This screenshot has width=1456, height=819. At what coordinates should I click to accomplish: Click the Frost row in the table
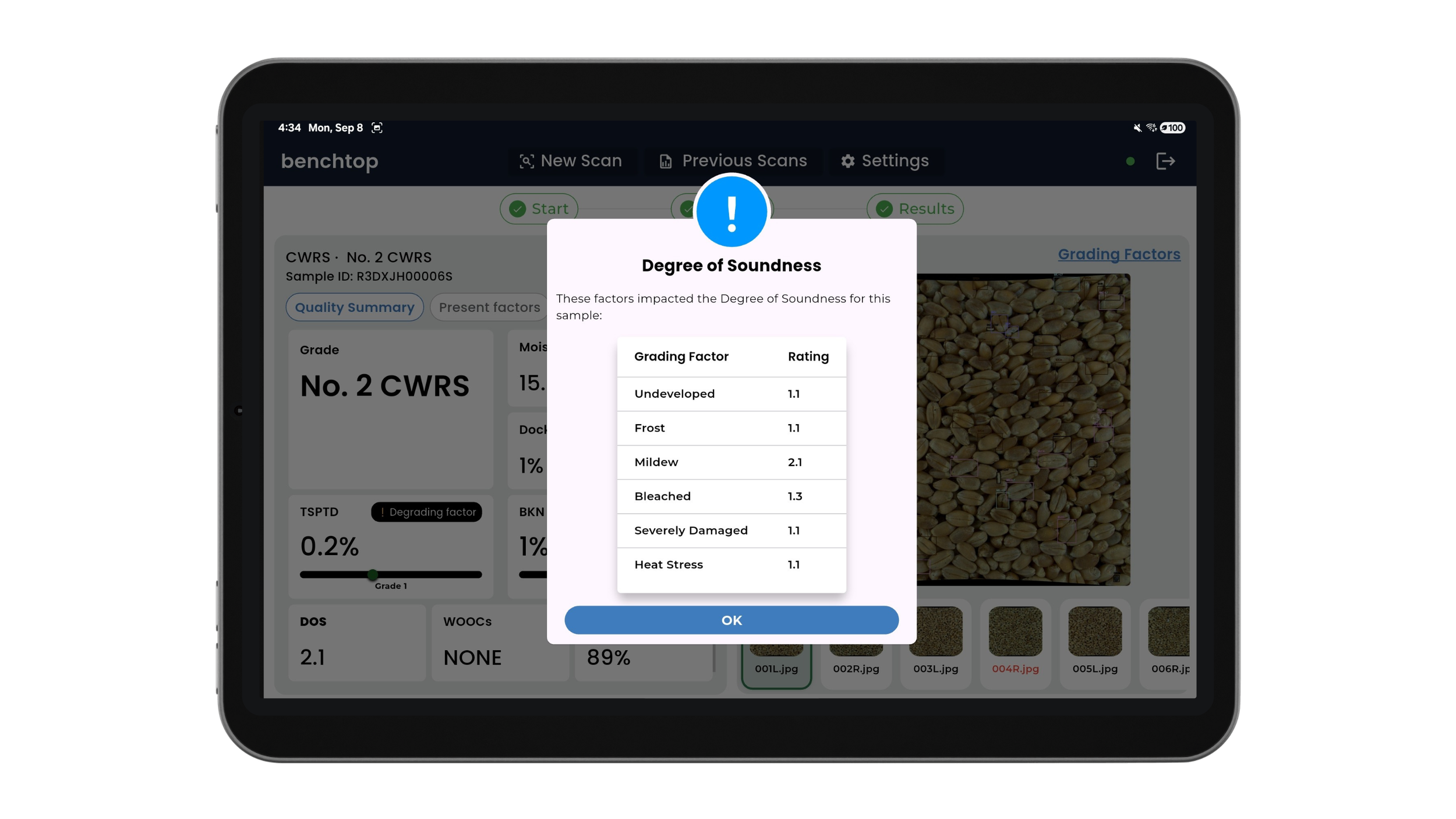(x=731, y=428)
